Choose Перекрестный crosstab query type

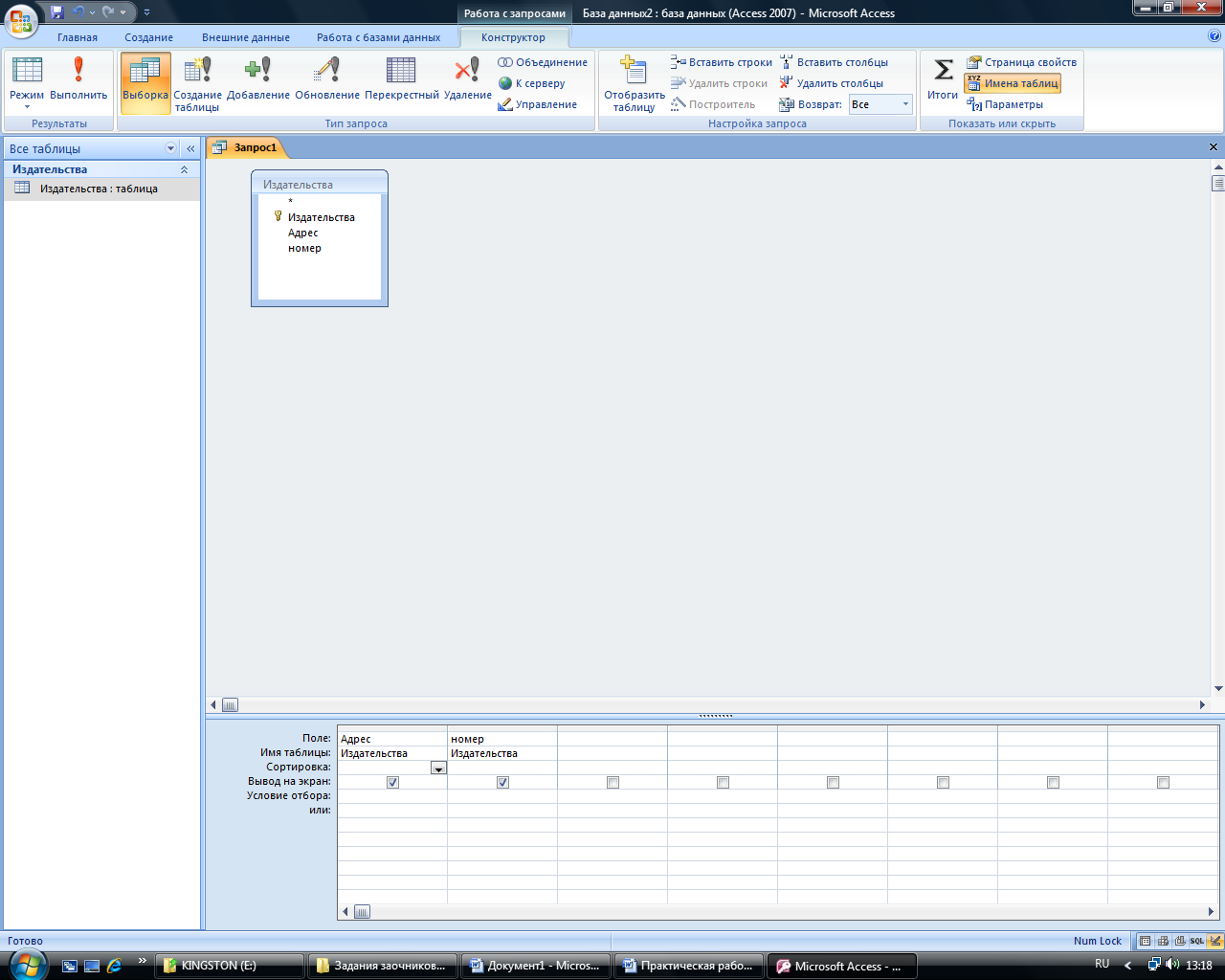tap(402, 82)
